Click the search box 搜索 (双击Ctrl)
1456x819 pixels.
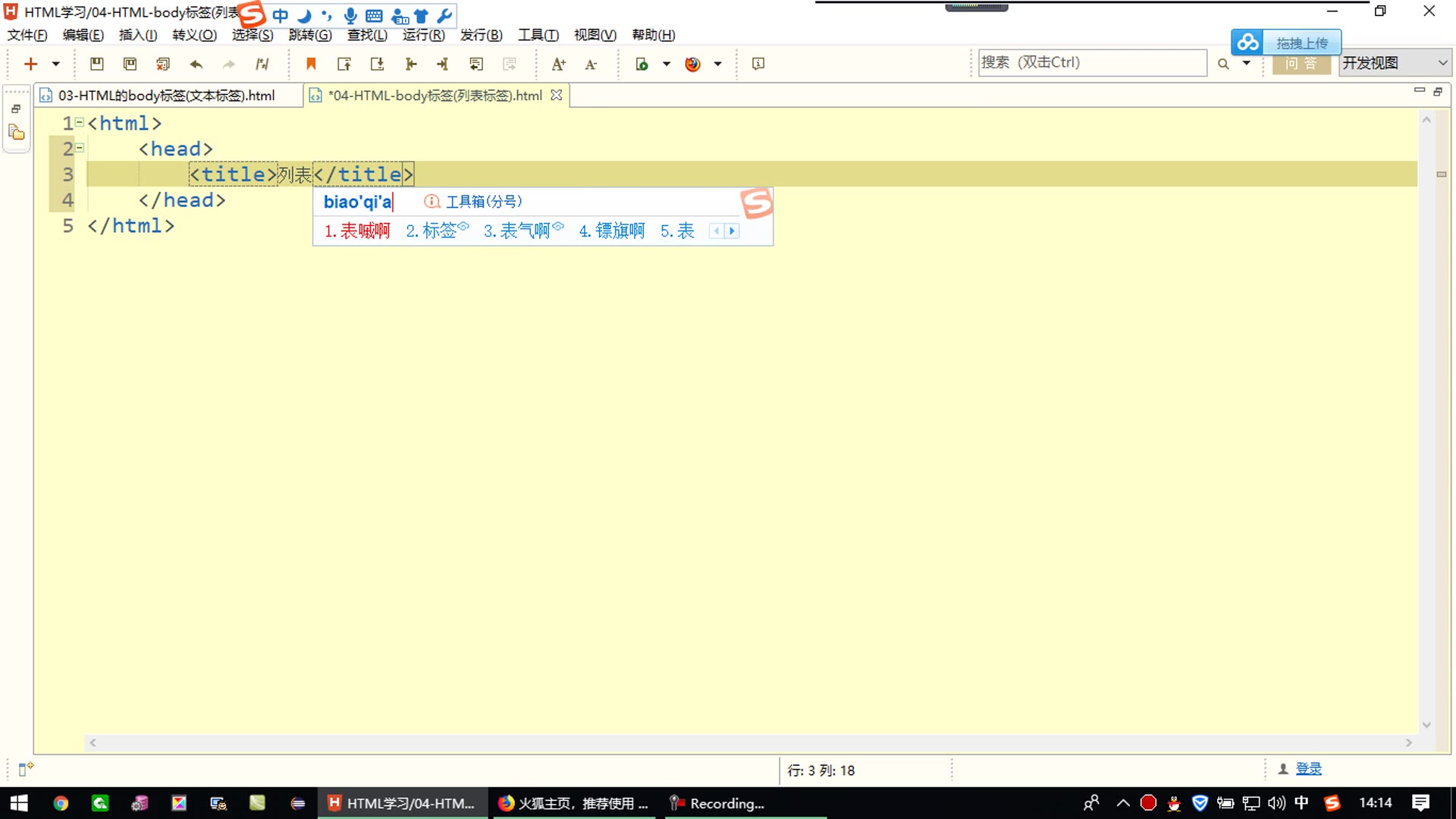(1092, 62)
